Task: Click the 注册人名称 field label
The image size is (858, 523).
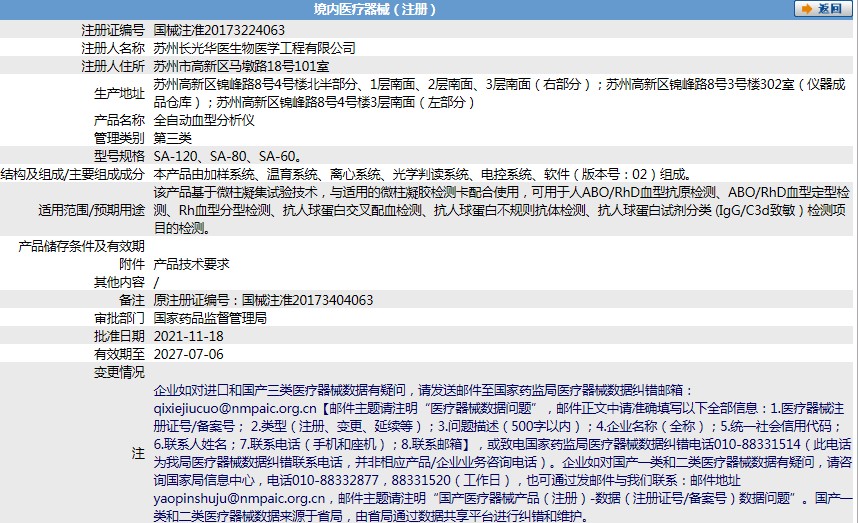Action: point(113,48)
